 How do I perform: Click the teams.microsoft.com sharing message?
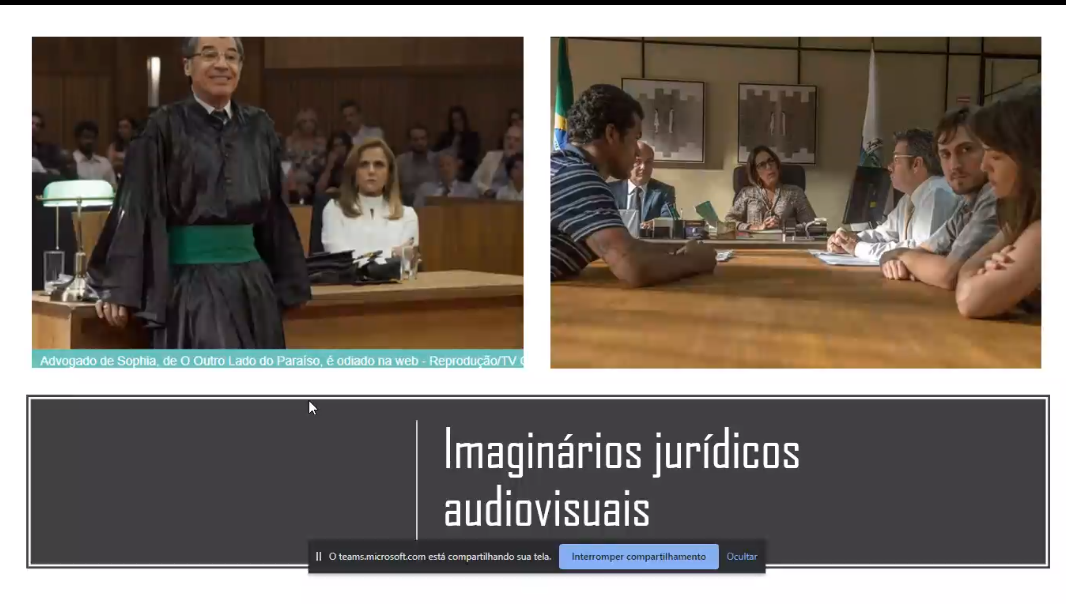click(x=440, y=556)
